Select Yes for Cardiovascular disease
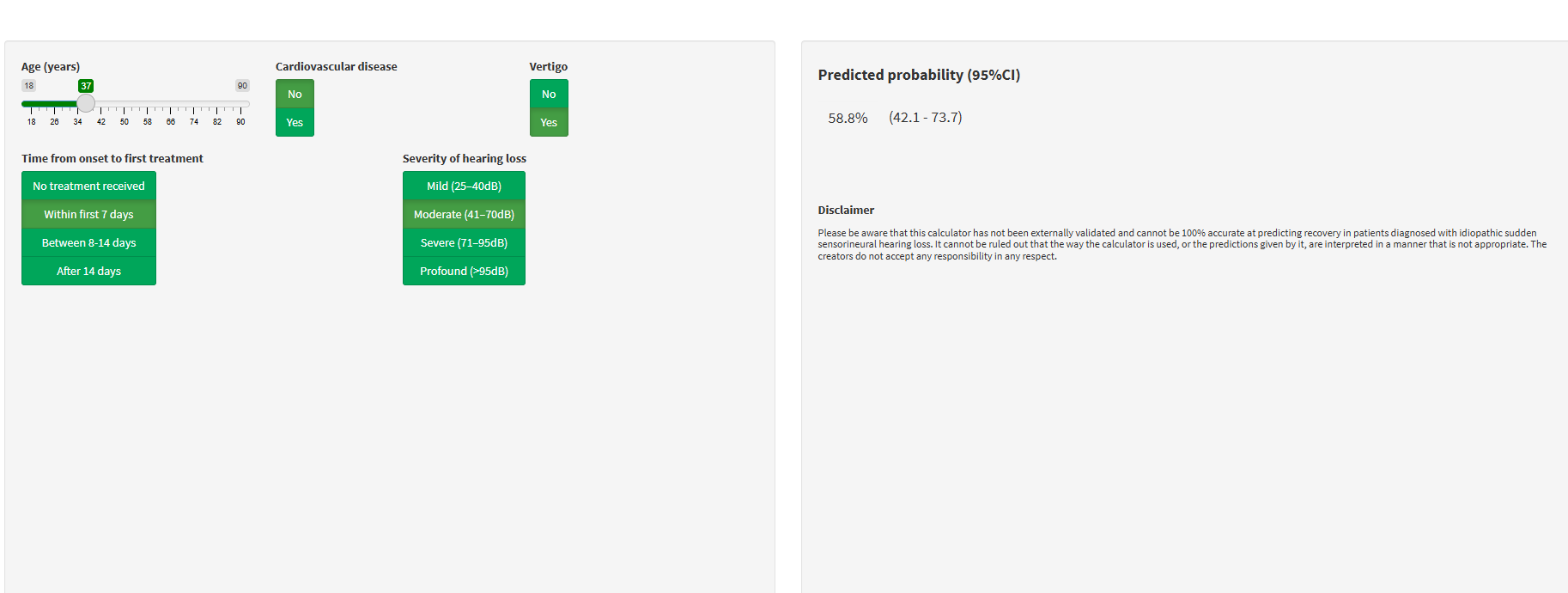Image resolution: width=1568 pixels, height=593 pixels. tap(295, 122)
